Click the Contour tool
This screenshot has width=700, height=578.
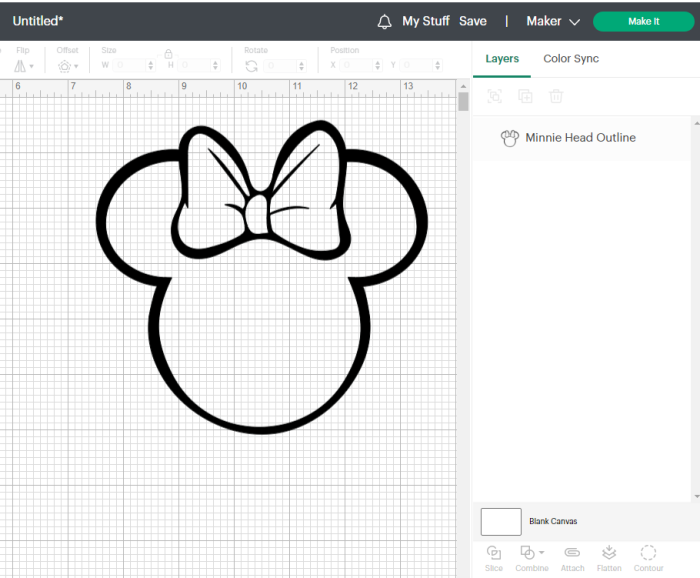click(648, 558)
